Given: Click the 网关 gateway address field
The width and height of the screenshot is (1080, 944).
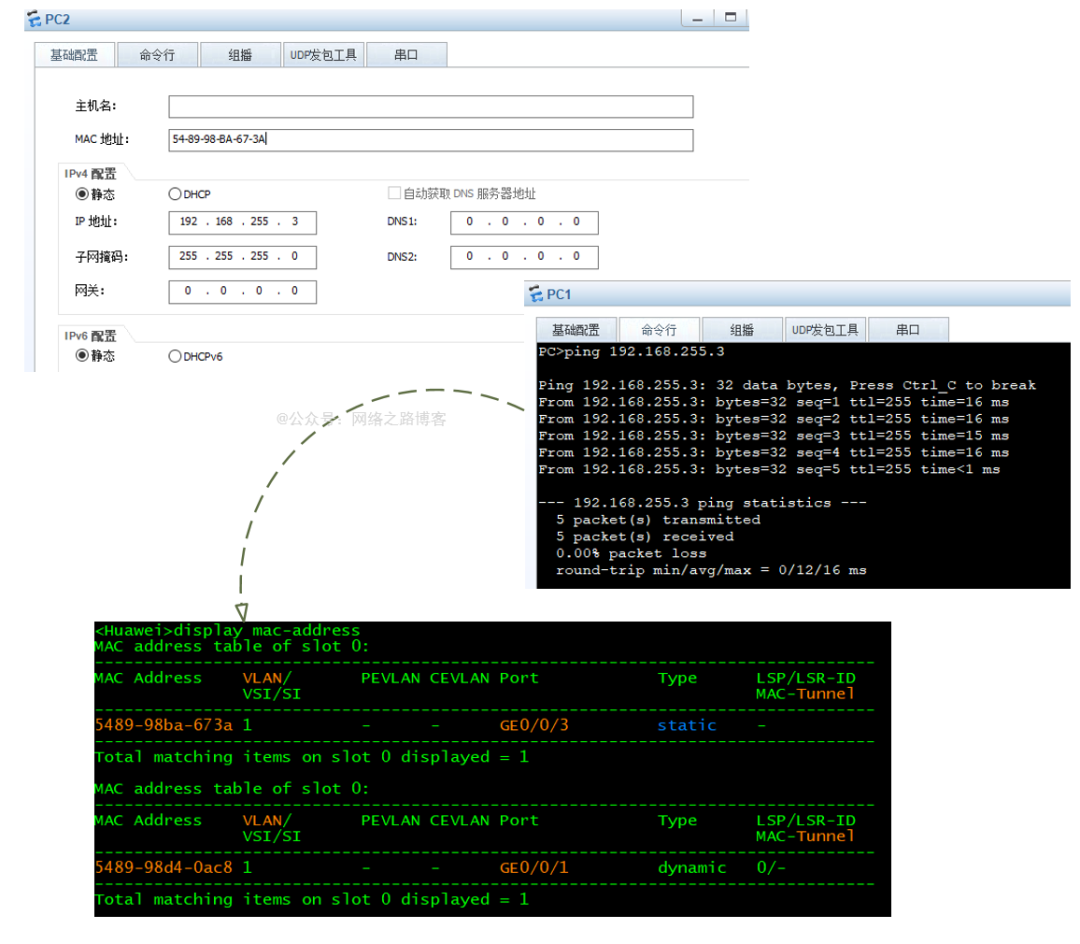Looking at the screenshot, I should [242, 291].
